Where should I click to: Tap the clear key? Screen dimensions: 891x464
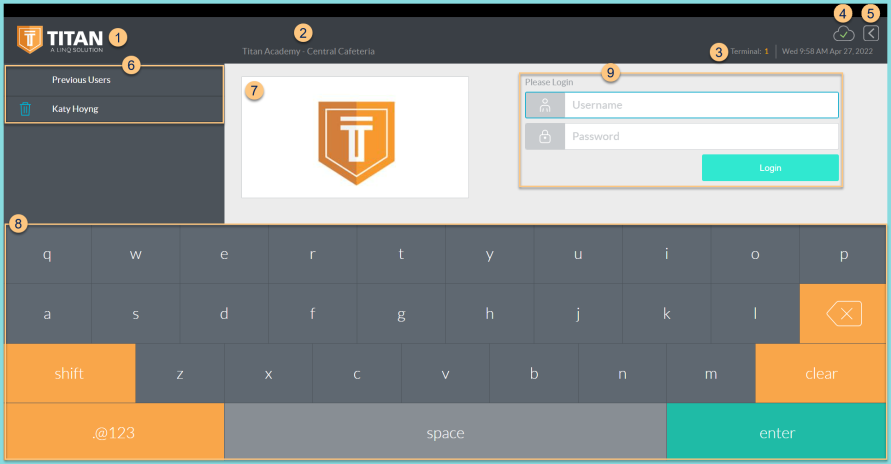click(821, 373)
